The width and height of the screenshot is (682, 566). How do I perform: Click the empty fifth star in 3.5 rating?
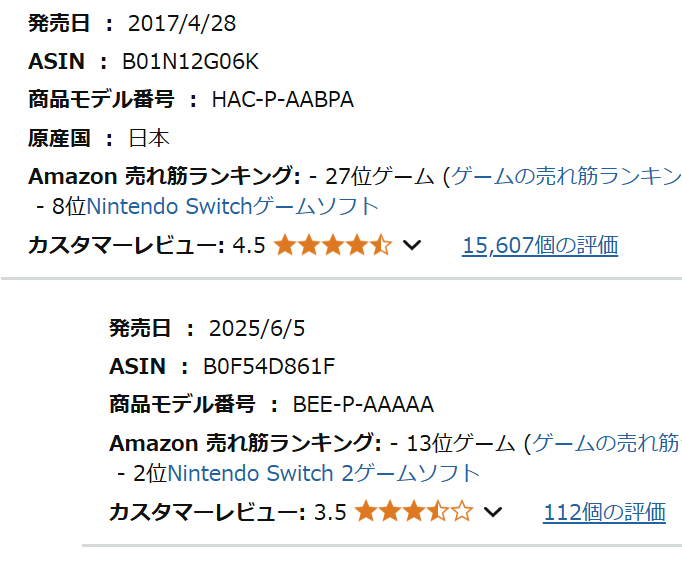pyautogui.click(x=462, y=511)
